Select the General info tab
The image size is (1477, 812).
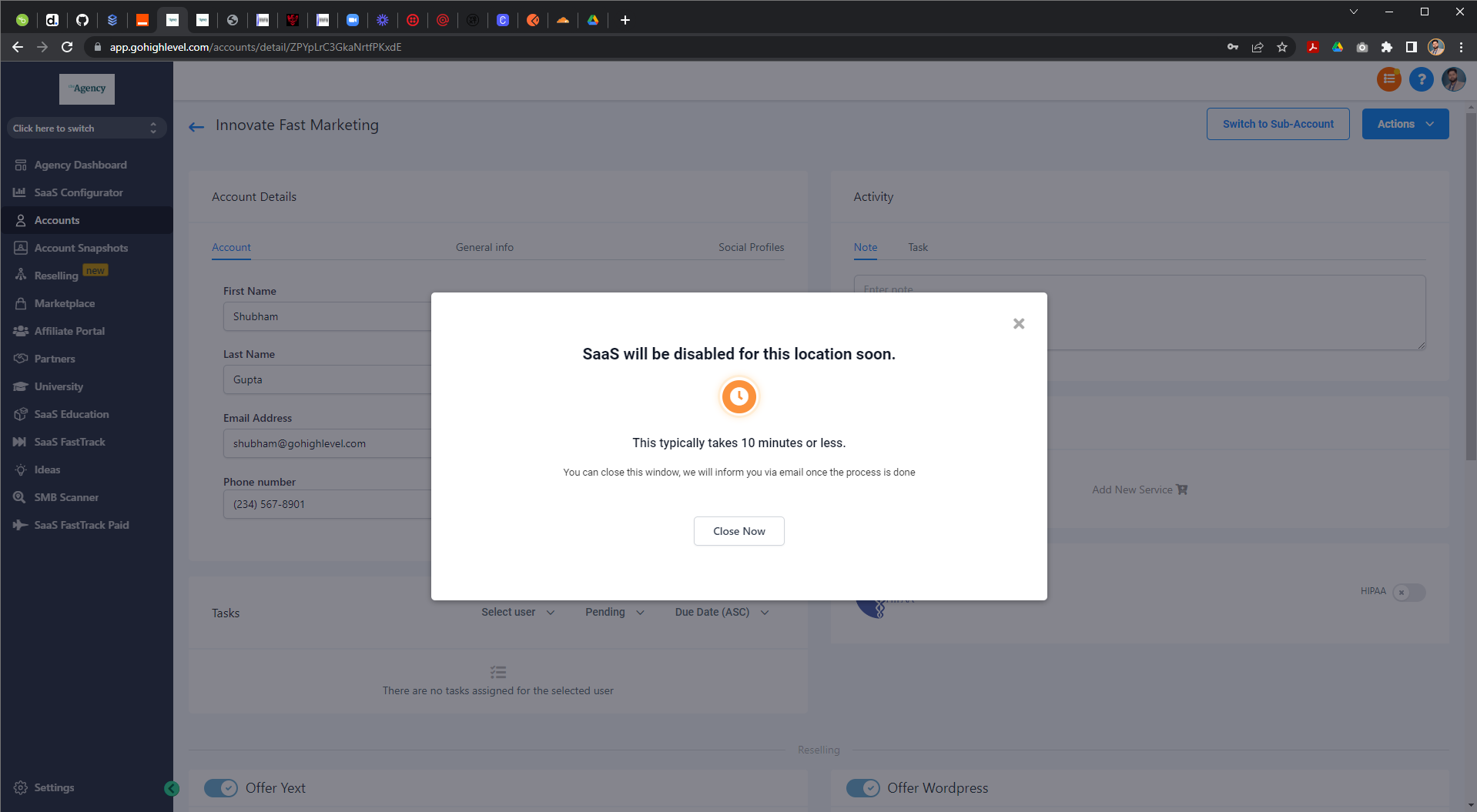pyautogui.click(x=484, y=247)
